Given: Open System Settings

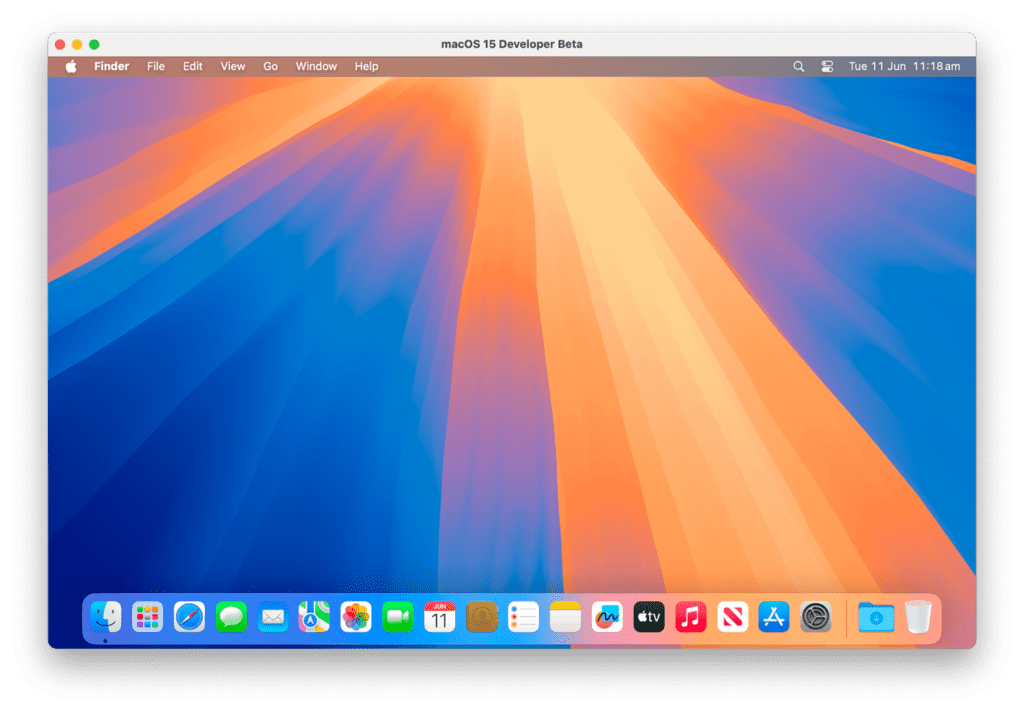Looking at the screenshot, I should [x=817, y=617].
